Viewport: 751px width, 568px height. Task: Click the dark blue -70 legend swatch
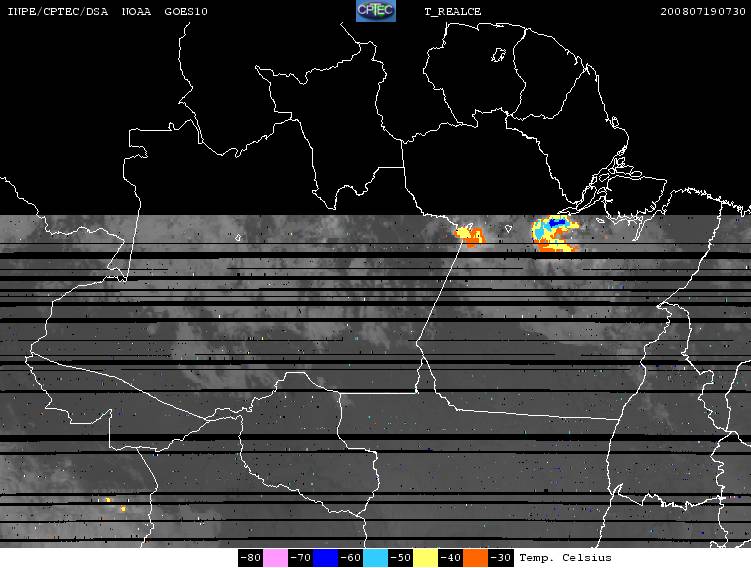tap(325, 558)
